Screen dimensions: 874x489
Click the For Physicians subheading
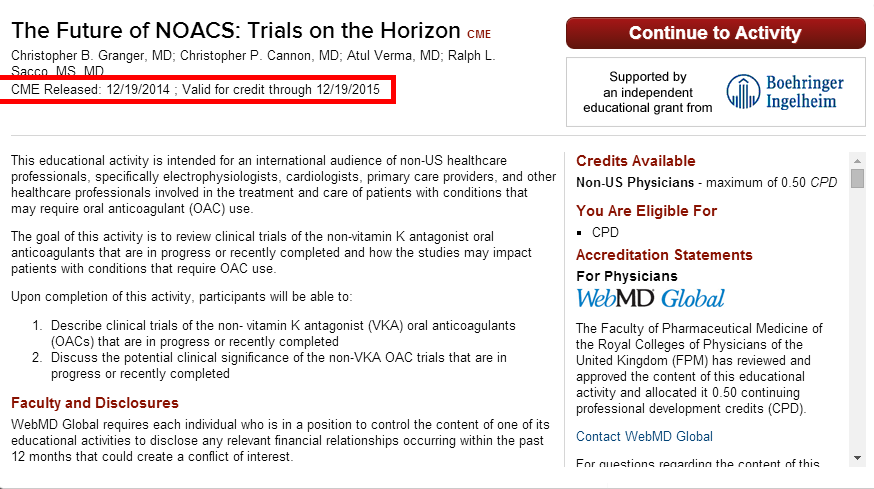(627, 276)
